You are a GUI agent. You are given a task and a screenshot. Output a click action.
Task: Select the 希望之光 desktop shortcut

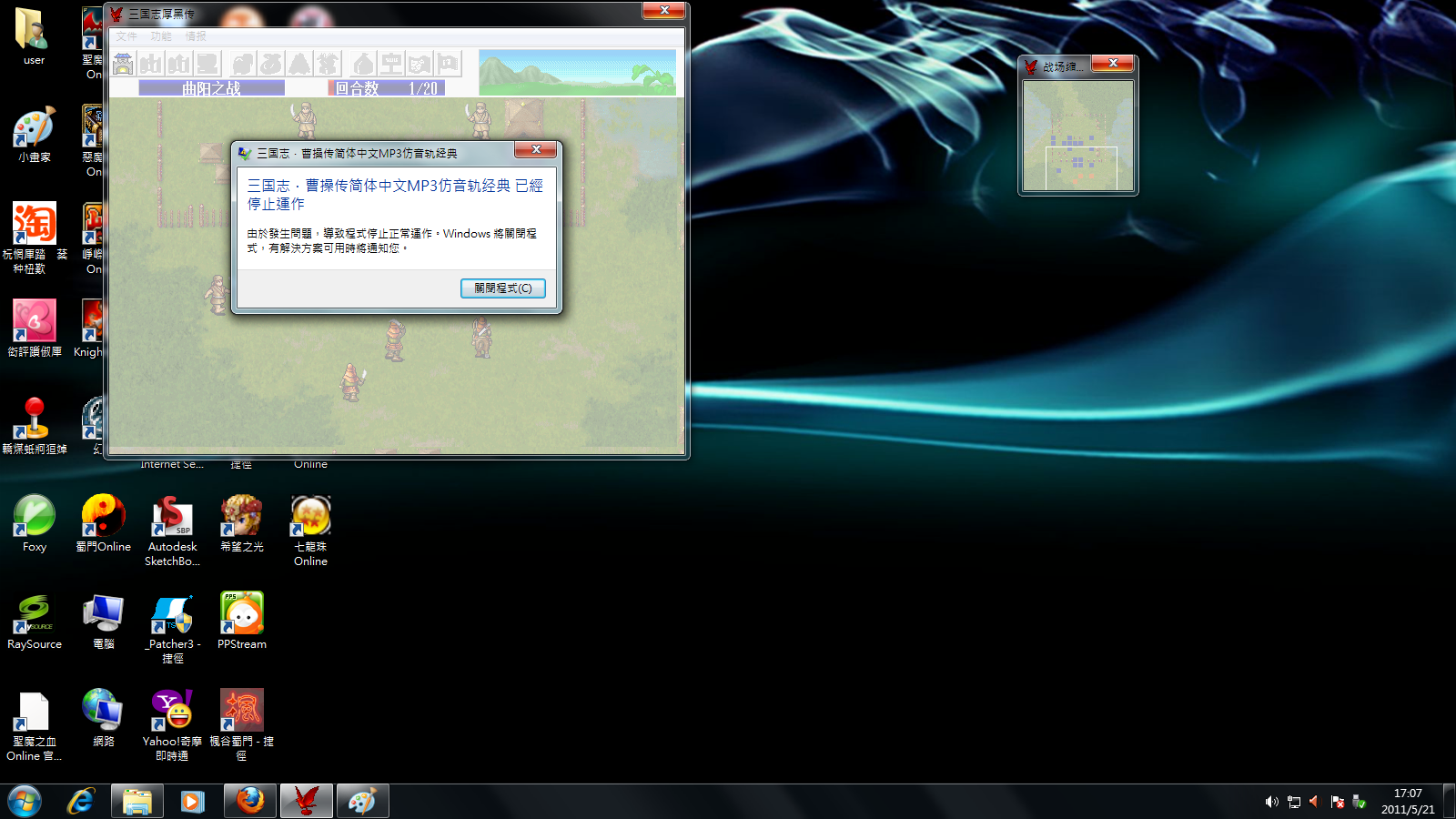coord(241,523)
